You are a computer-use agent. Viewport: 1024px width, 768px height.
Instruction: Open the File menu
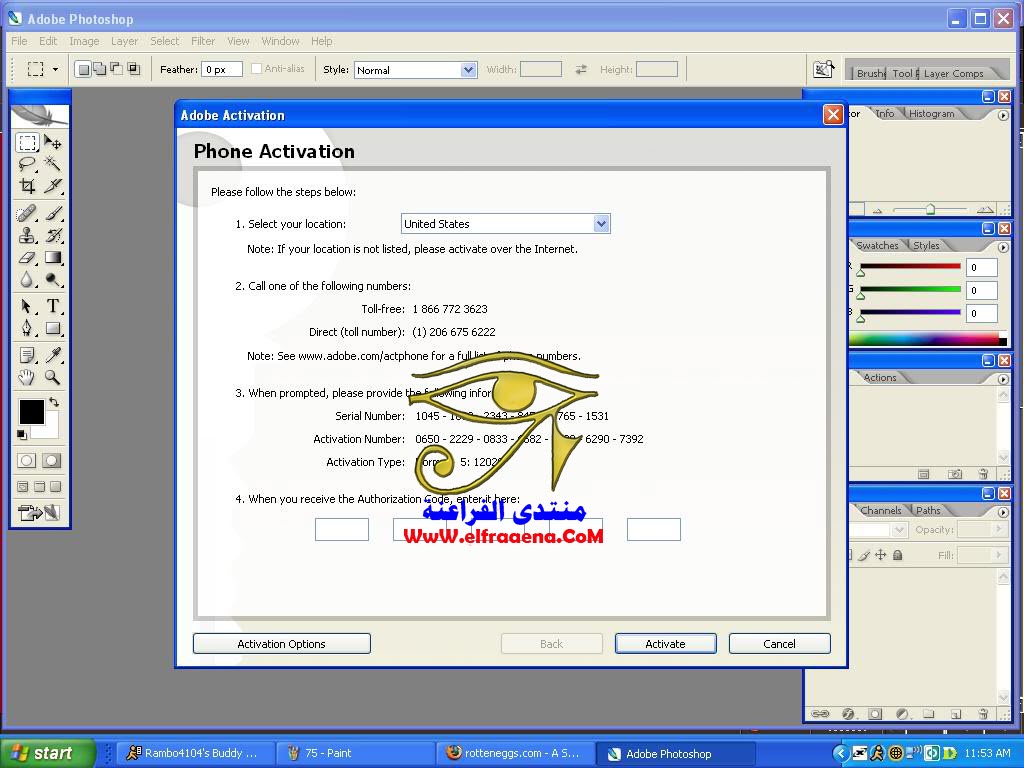19,41
